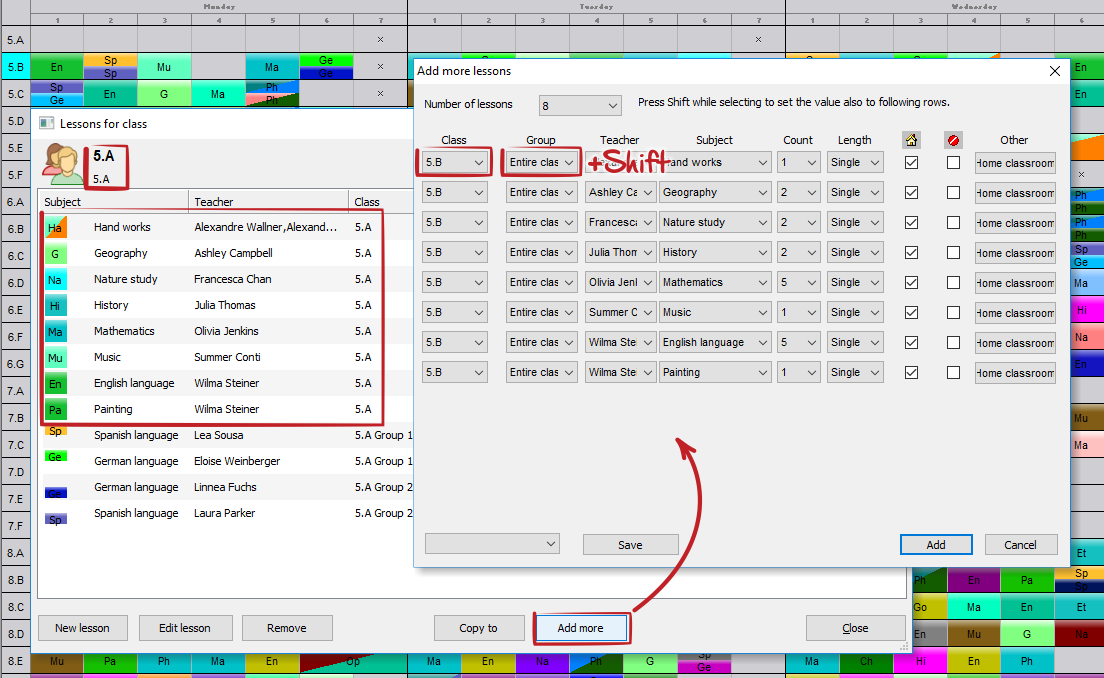Toggle home classroom checkbox in Painting row
Viewport: 1104px width, 678px height.
coord(911,372)
